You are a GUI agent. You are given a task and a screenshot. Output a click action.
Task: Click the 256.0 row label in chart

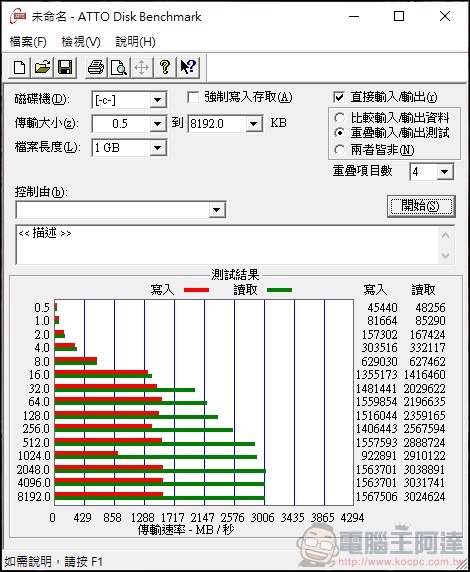point(36,429)
